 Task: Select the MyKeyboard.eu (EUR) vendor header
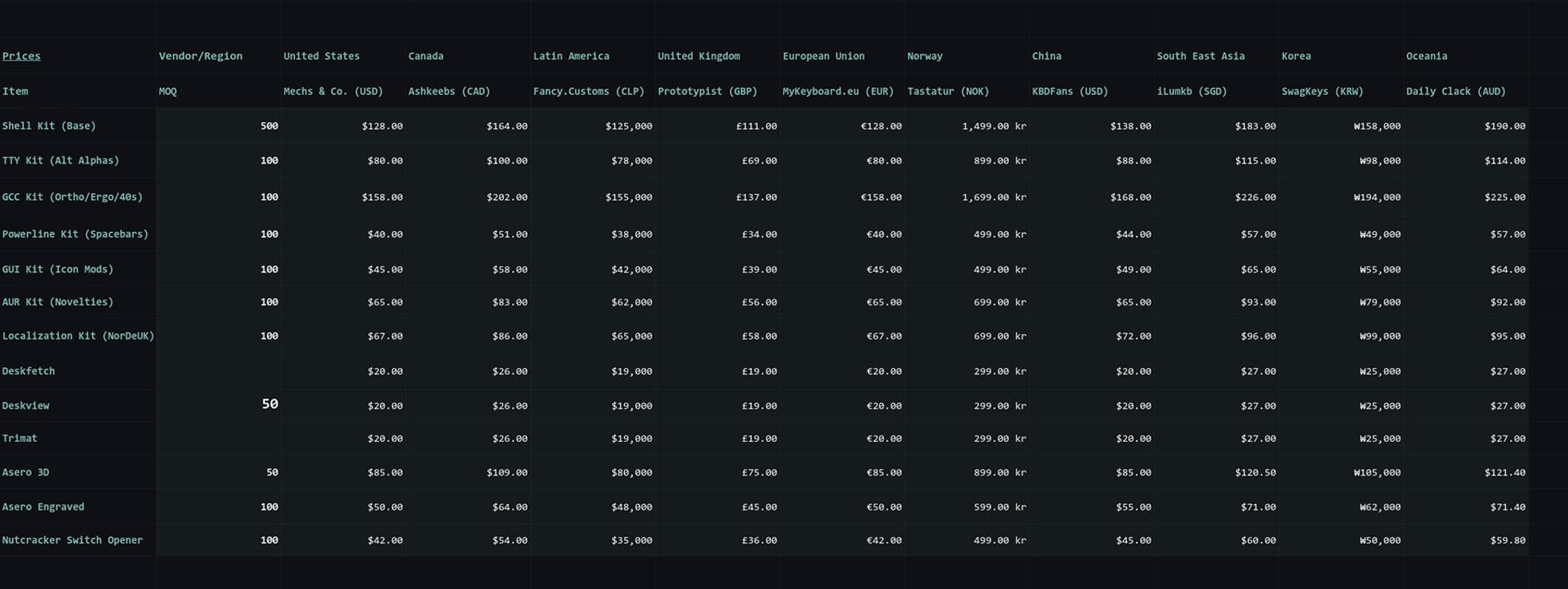[x=838, y=91]
